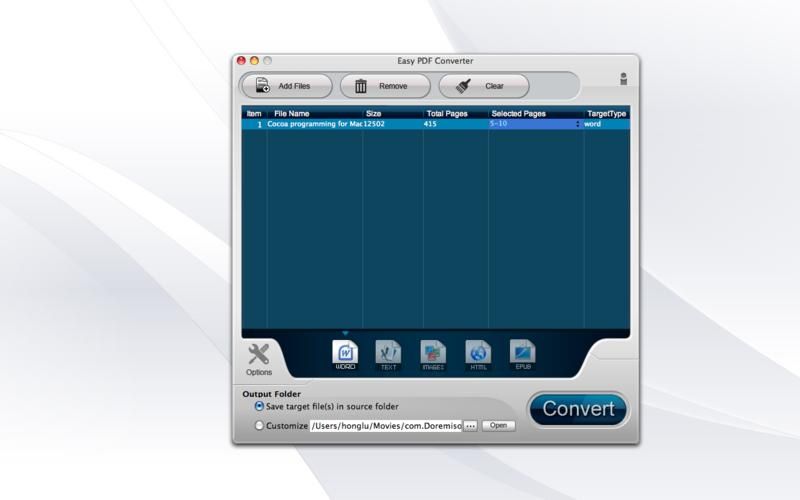Click the File Name column header
This screenshot has height=500, width=800.
(x=315, y=114)
